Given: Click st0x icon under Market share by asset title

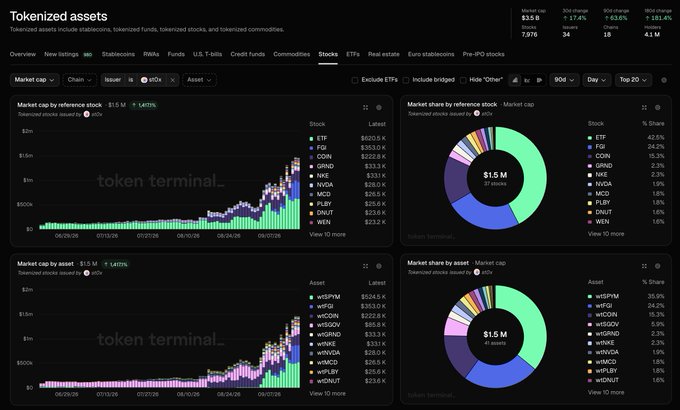Looking at the screenshot, I should (477, 272).
